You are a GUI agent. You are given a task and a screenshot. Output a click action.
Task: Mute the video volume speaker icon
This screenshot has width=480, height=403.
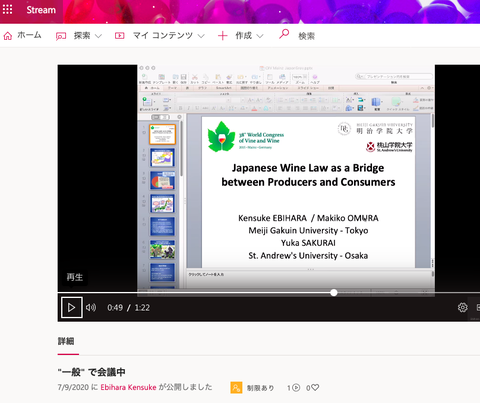click(x=91, y=307)
